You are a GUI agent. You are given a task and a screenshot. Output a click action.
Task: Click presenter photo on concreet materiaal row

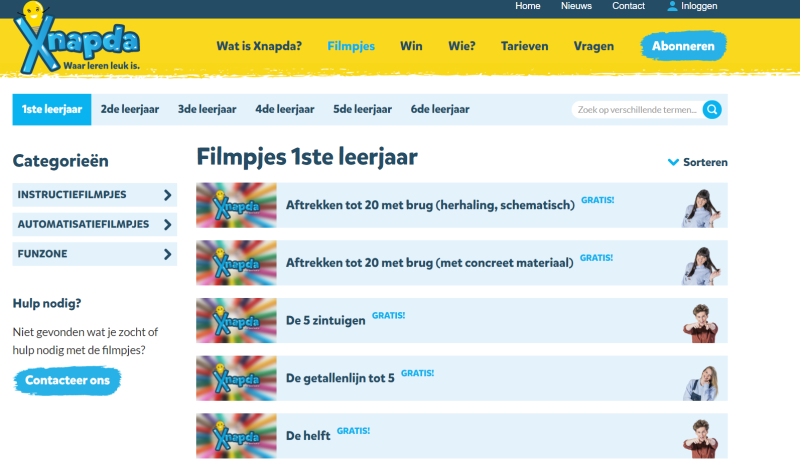pyautogui.click(x=701, y=266)
